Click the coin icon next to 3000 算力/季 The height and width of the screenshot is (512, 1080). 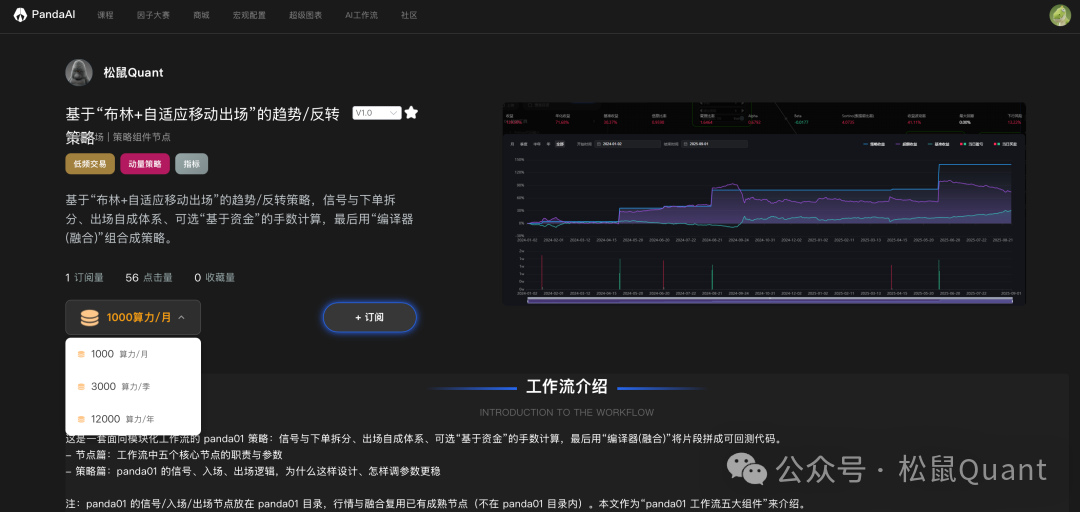(81, 387)
